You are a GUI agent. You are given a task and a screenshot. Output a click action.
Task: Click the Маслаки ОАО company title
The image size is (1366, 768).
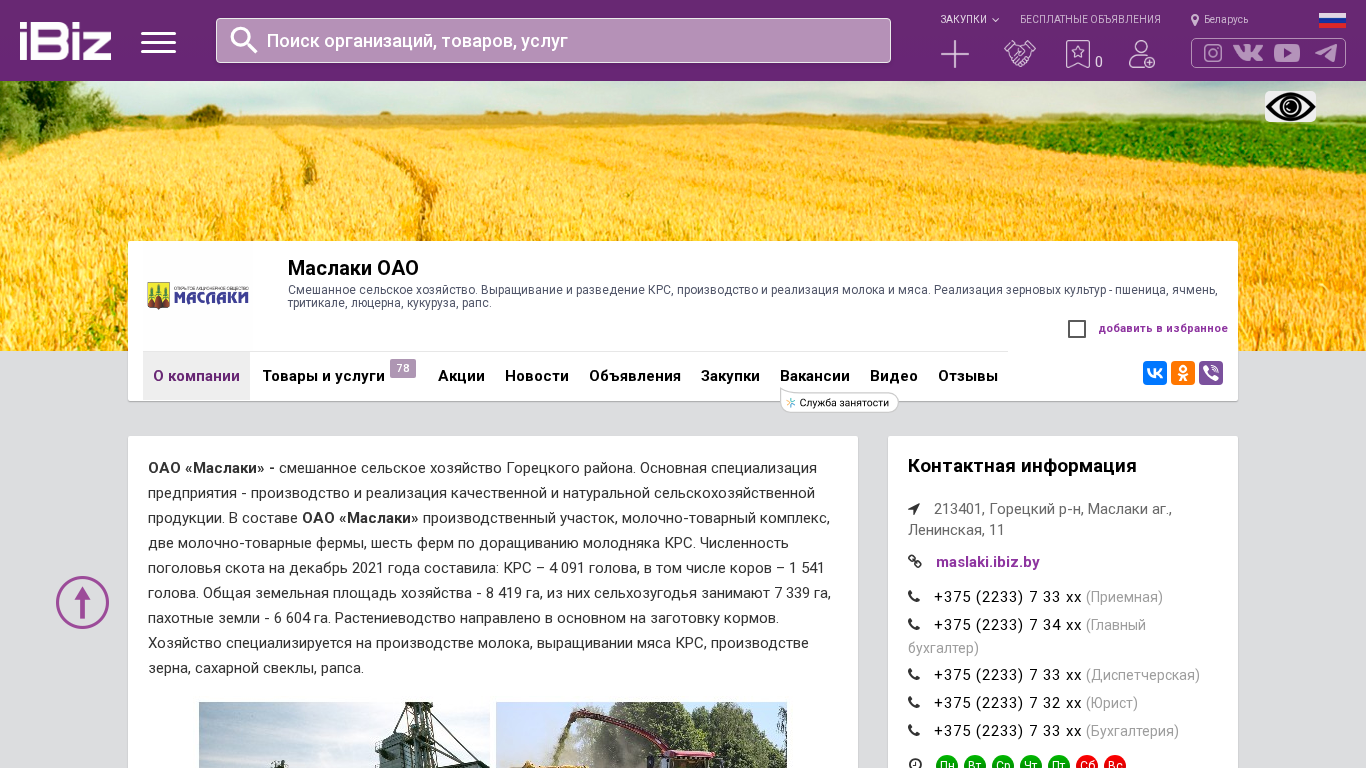pos(353,268)
